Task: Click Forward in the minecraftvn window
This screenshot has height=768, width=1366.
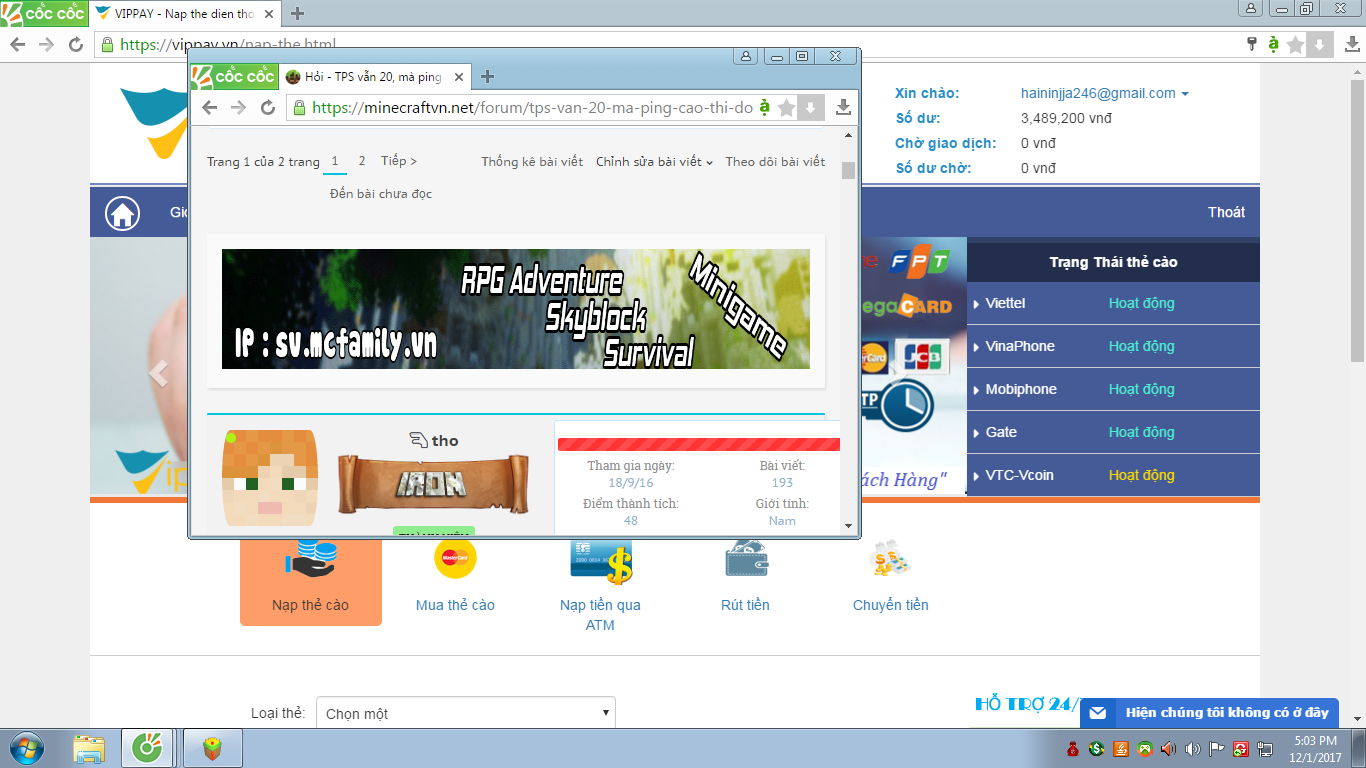Action: click(238, 108)
